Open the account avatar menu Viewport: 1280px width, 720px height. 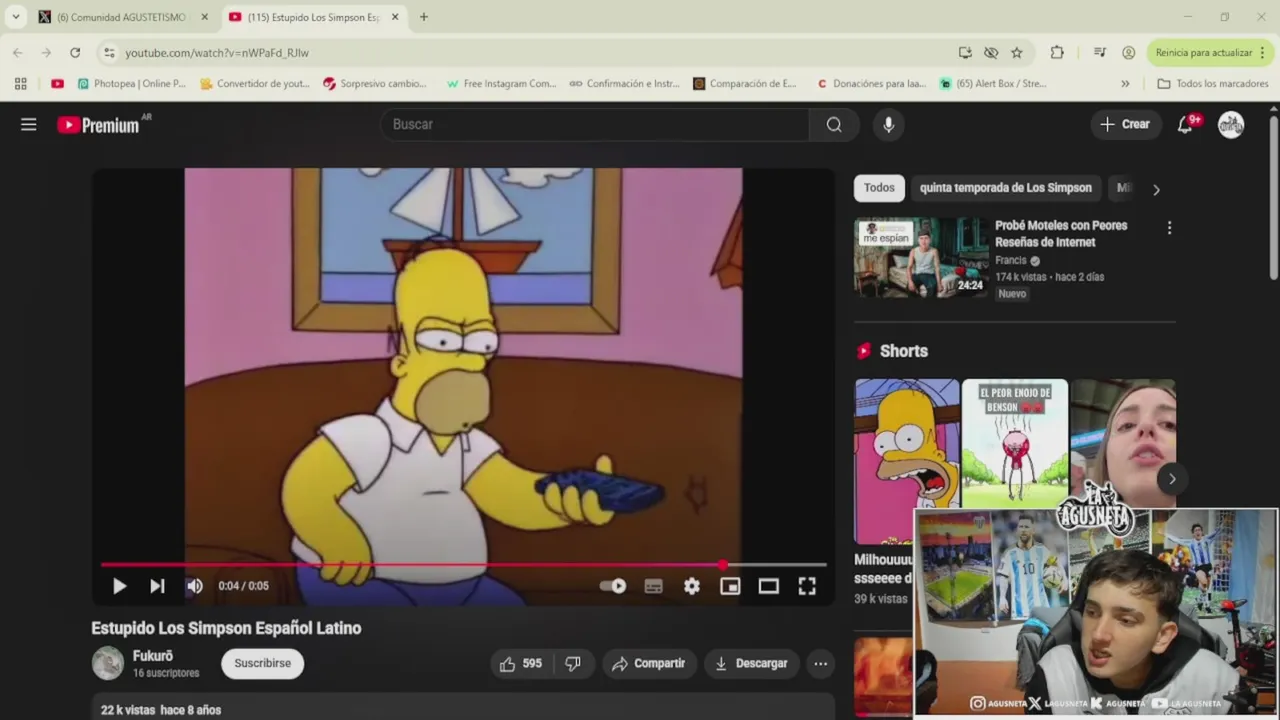1231,124
